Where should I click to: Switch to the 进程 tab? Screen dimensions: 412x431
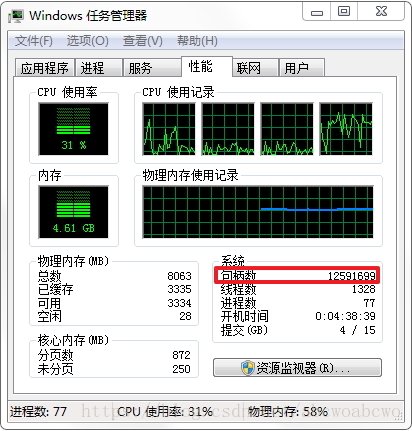pos(99,68)
